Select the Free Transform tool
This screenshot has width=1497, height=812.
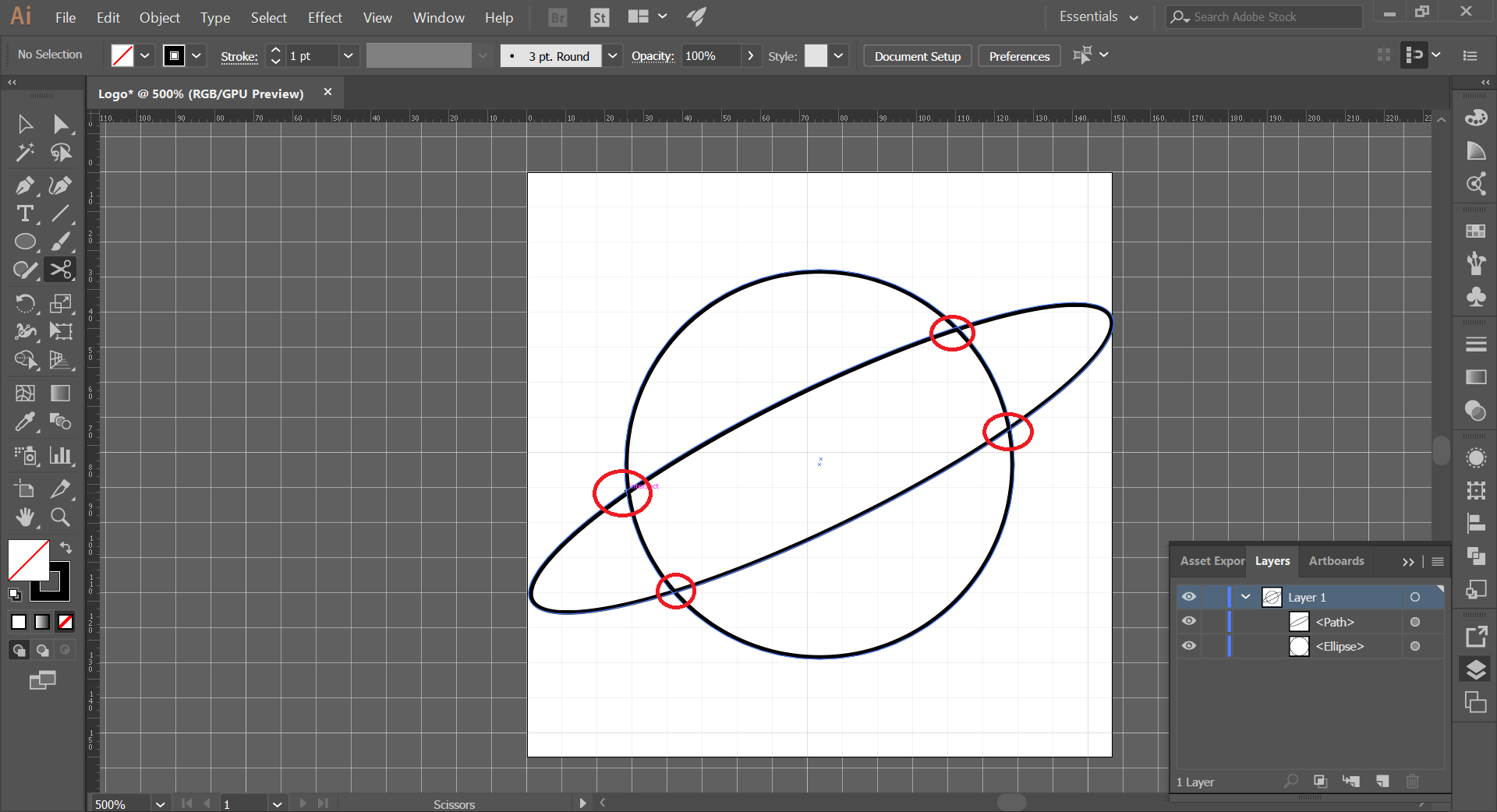[x=60, y=331]
